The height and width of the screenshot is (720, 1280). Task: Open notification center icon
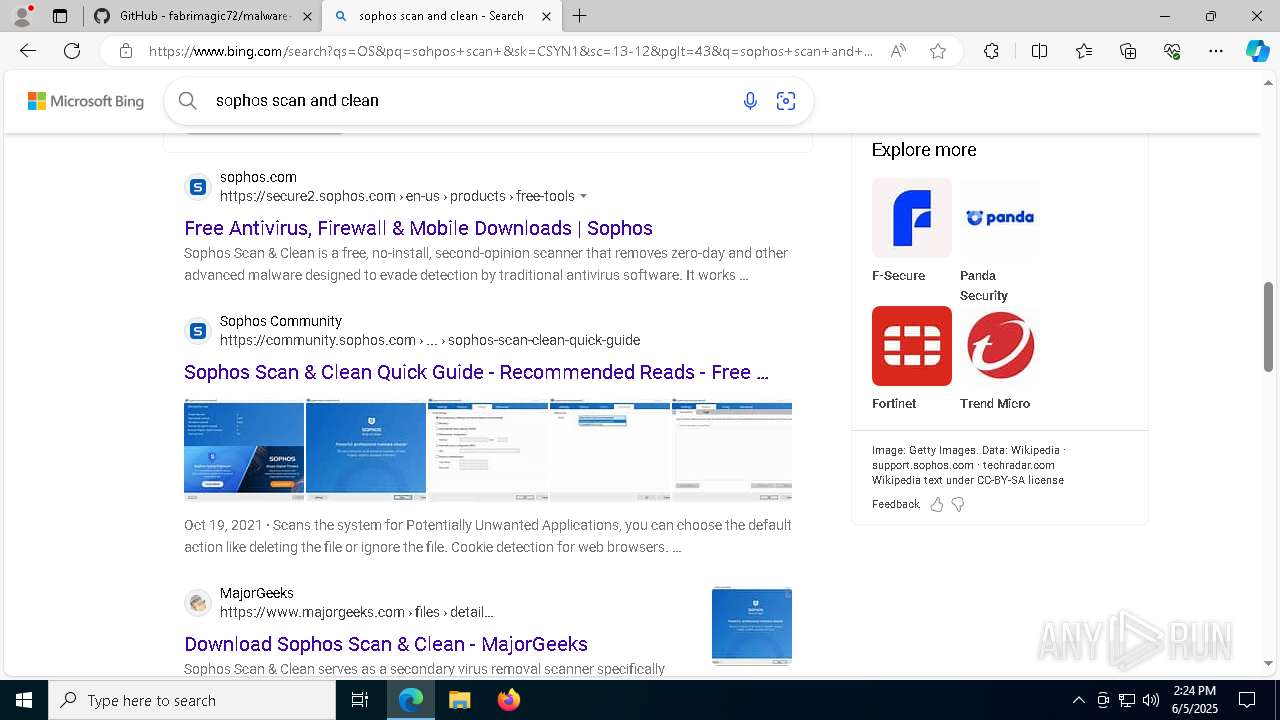pos(1247,700)
